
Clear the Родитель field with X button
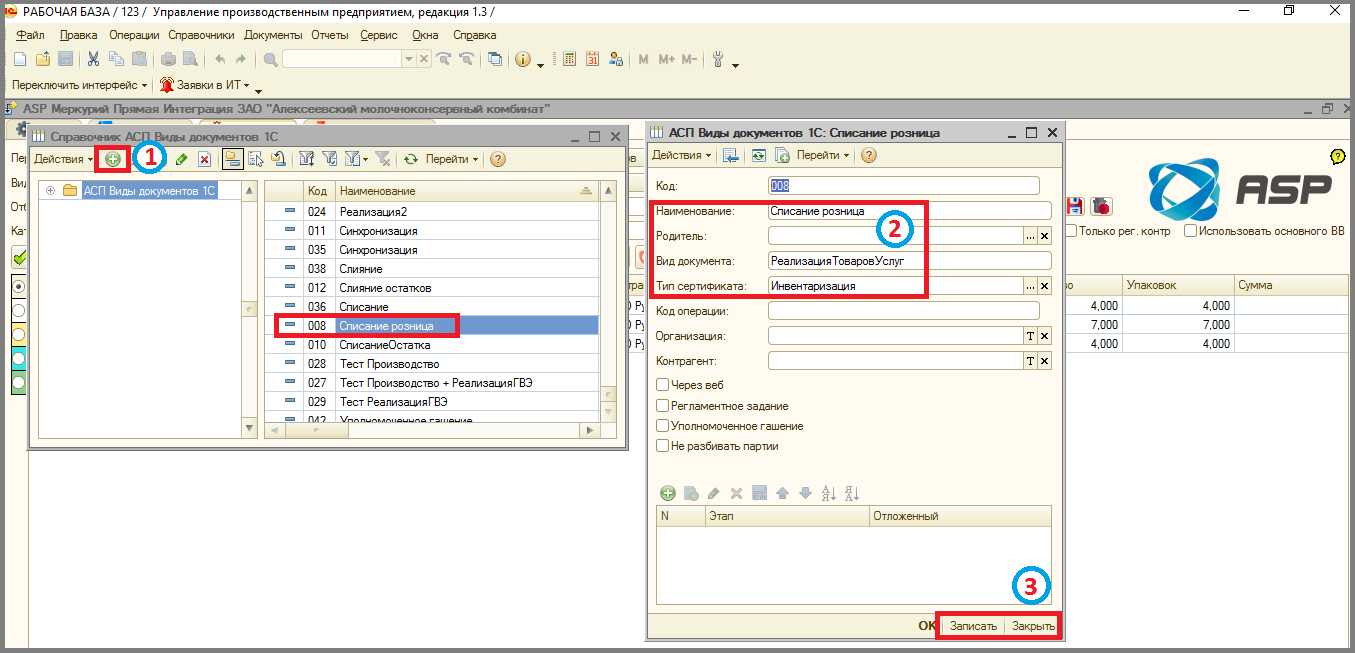pos(1045,236)
